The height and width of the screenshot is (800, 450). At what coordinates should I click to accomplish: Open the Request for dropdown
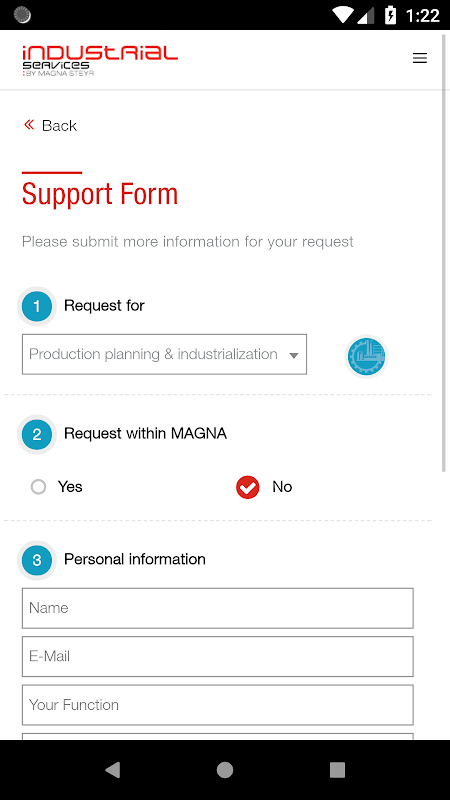(x=164, y=354)
